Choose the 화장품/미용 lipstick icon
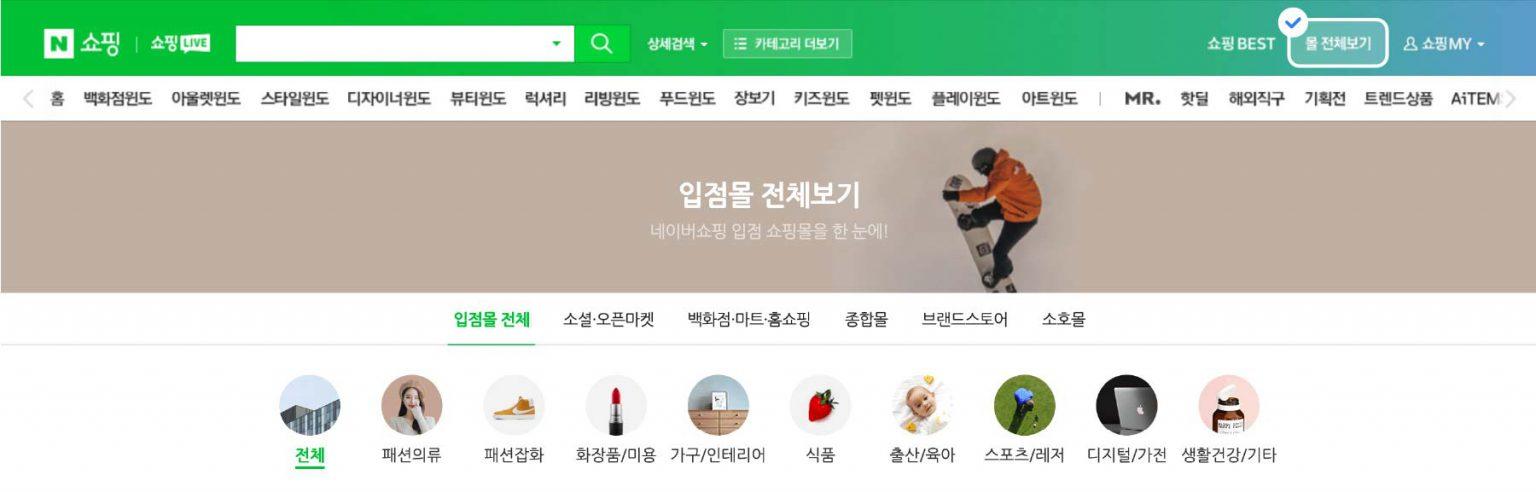The image size is (1536, 492). point(616,405)
